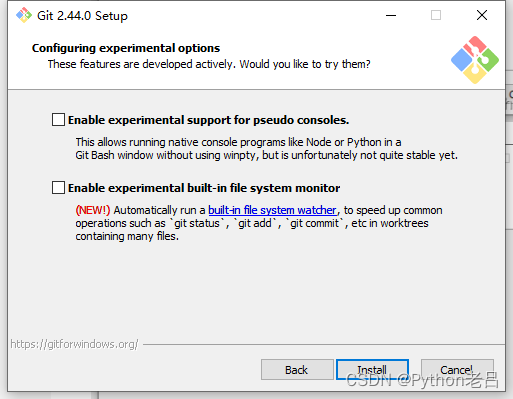Click the red (NEW!) label
Image resolution: width=513 pixels, height=399 pixels.
click(93, 210)
